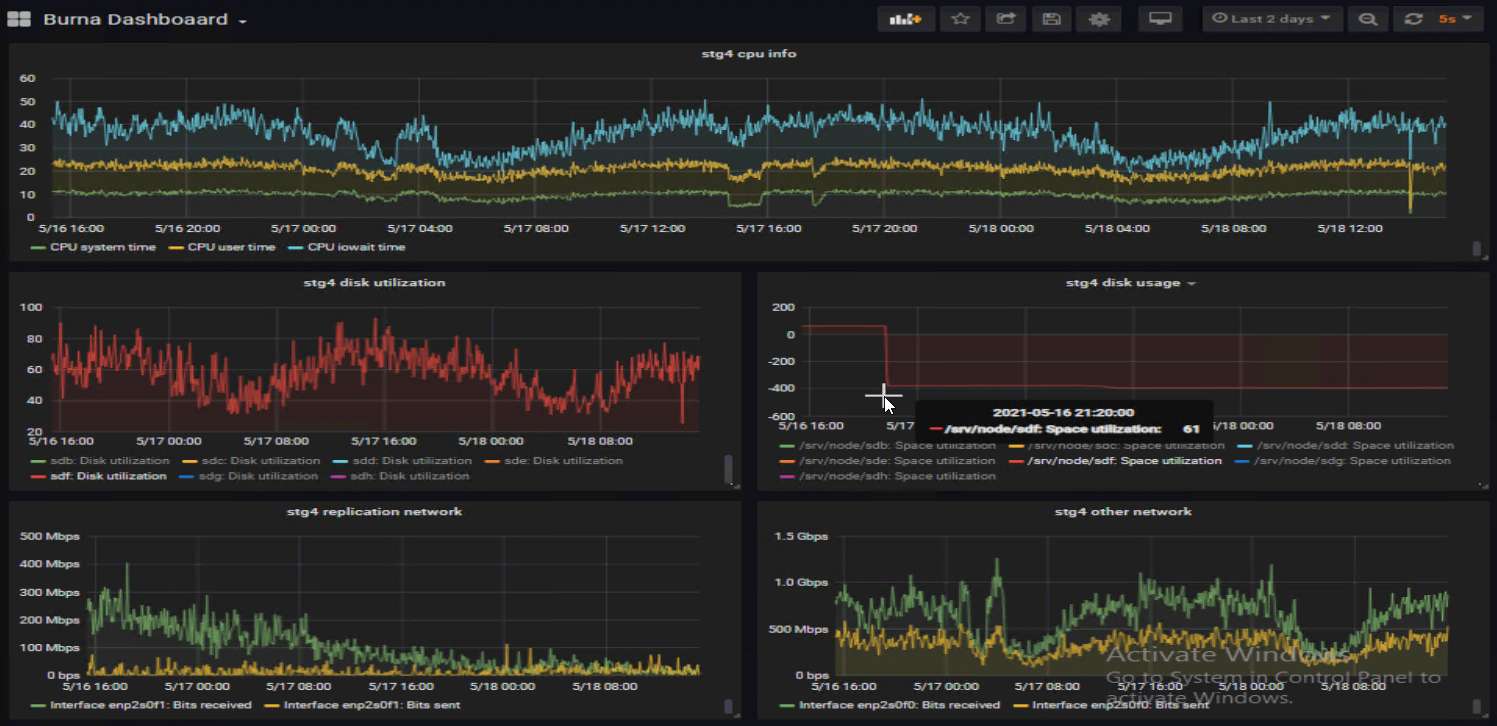Star this dashboard as favorite
Image resolution: width=1497 pixels, height=726 pixels.
pyautogui.click(x=959, y=19)
